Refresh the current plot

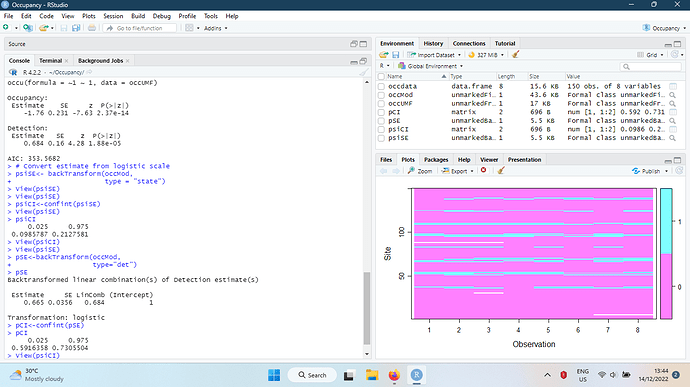[679, 171]
